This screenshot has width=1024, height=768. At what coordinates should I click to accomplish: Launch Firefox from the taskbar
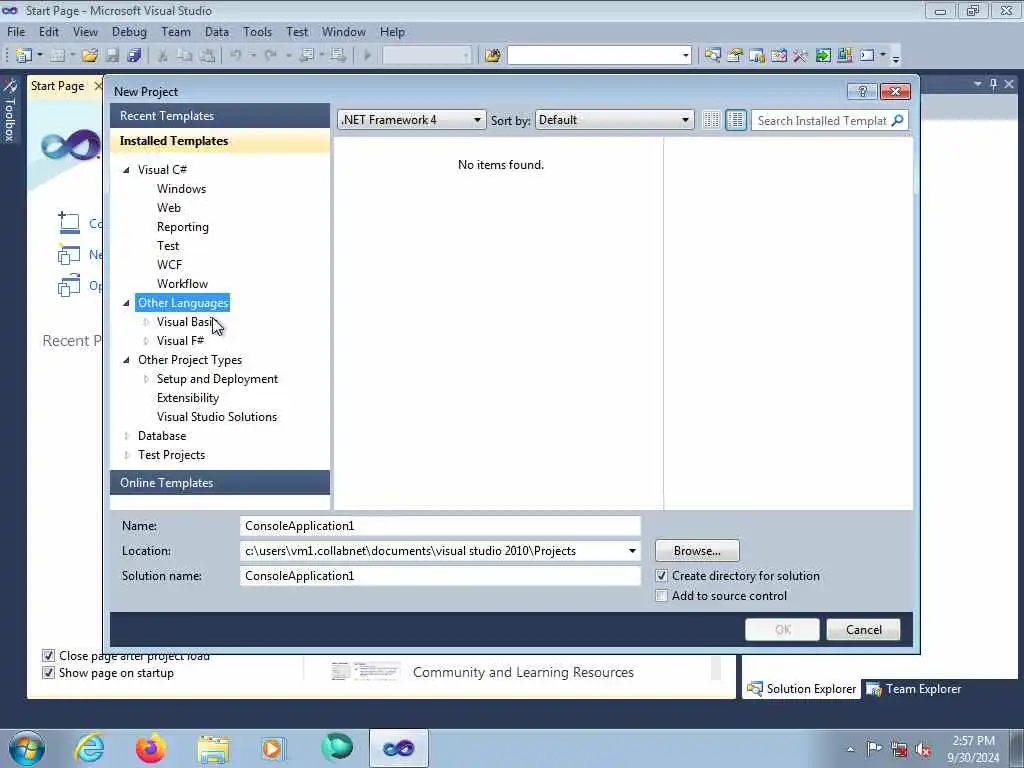click(x=151, y=748)
